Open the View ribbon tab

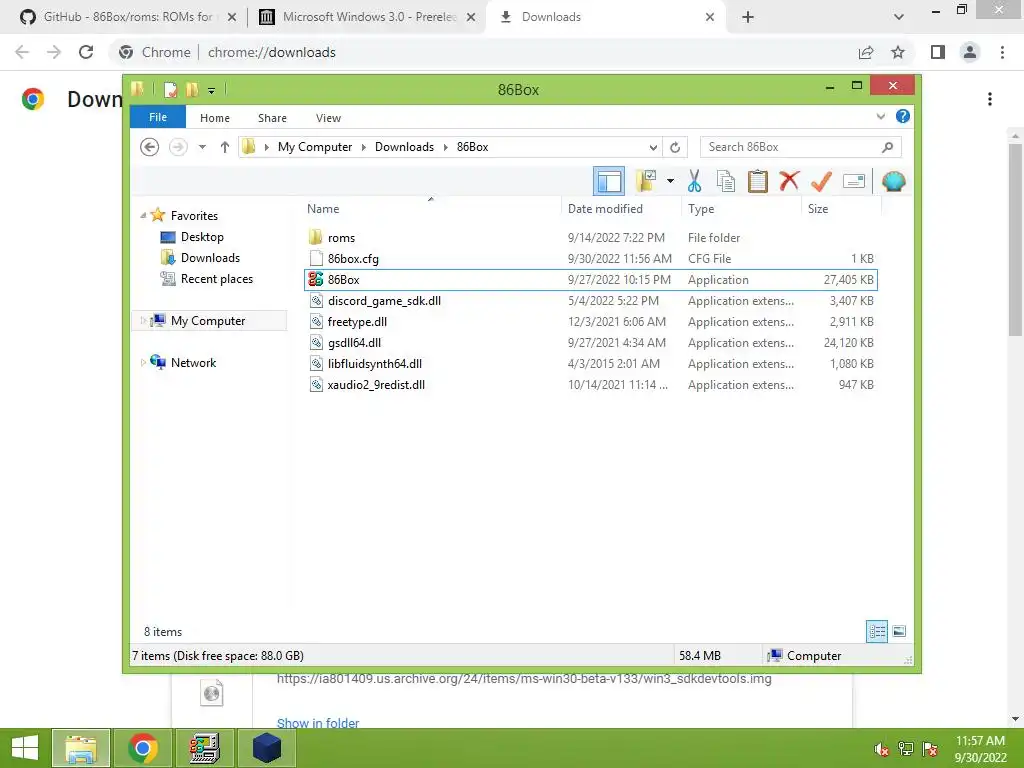tap(328, 118)
